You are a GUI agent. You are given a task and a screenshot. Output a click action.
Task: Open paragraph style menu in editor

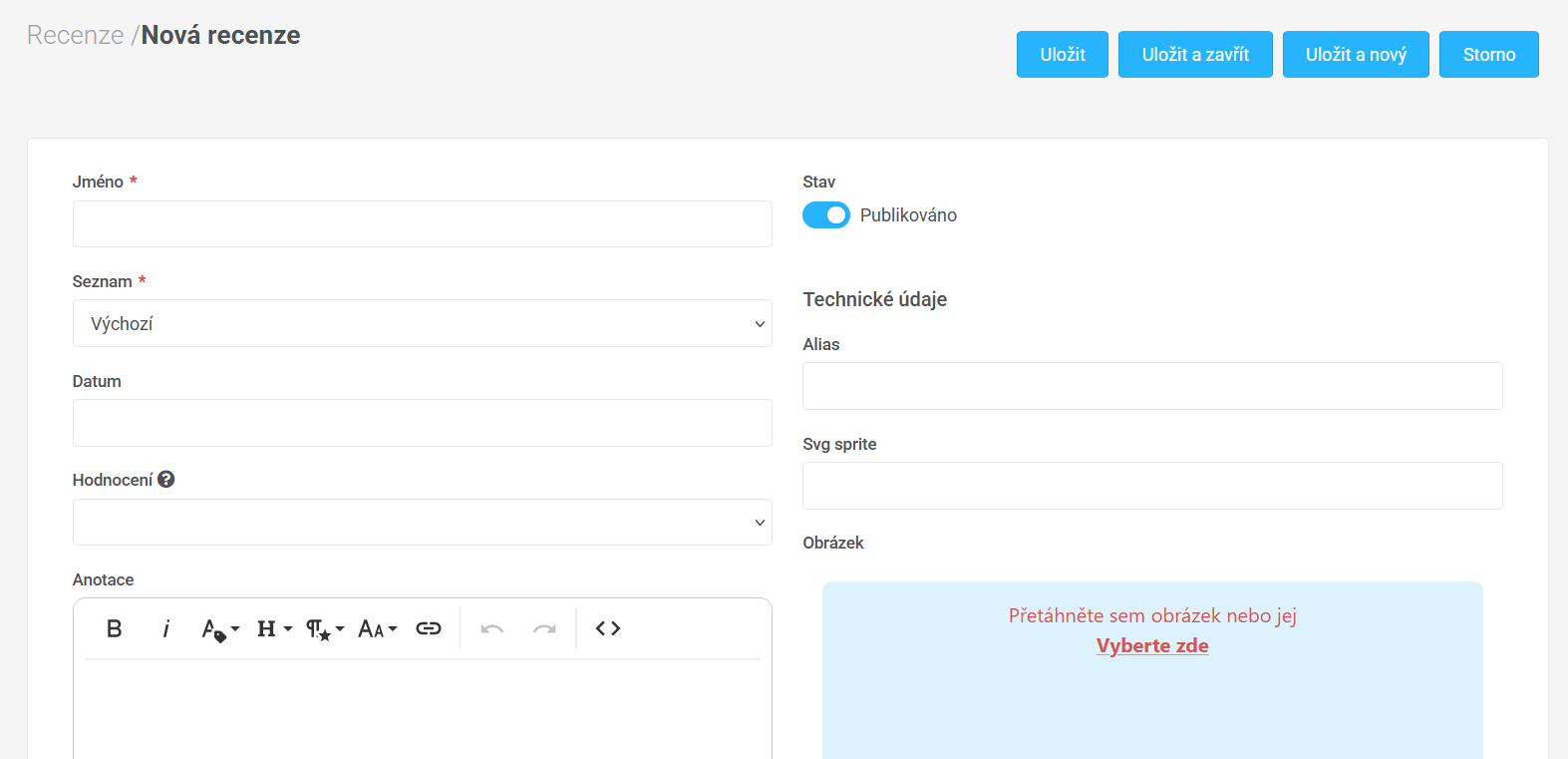(324, 629)
